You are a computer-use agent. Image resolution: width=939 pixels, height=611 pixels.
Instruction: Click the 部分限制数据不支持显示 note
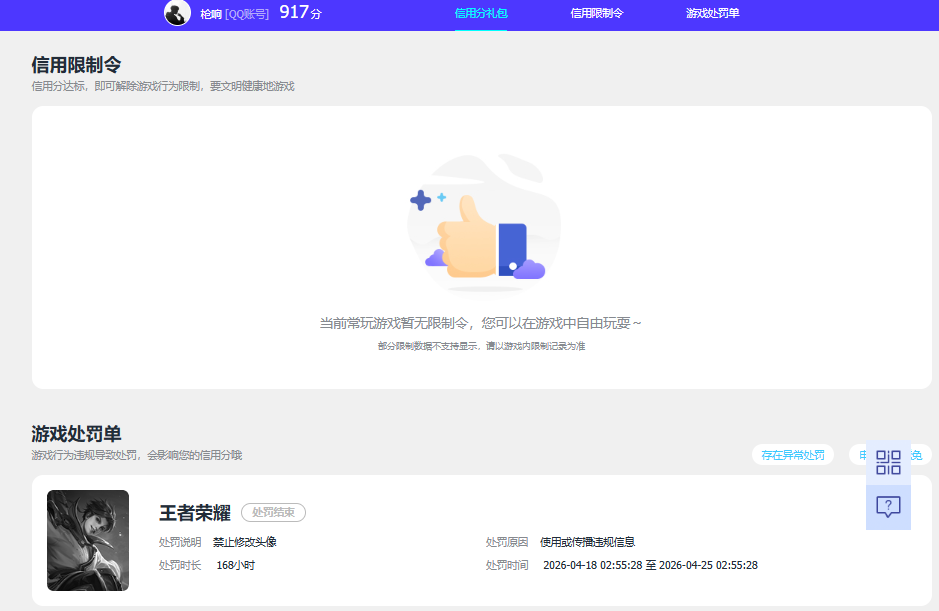pyautogui.click(x=481, y=346)
